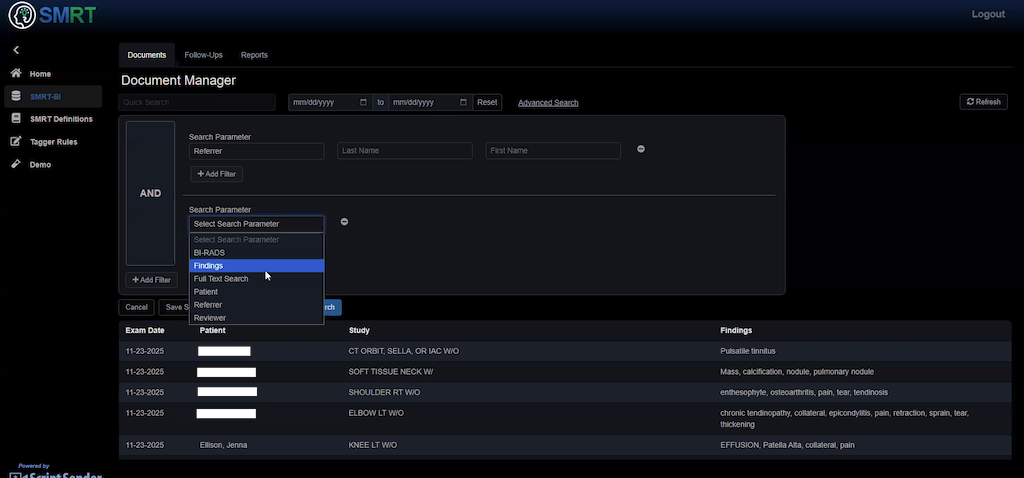Remove the Referrer filter row
The width and height of the screenshot is (1024, 478).
pyautogui.click(x=641, y=150)
